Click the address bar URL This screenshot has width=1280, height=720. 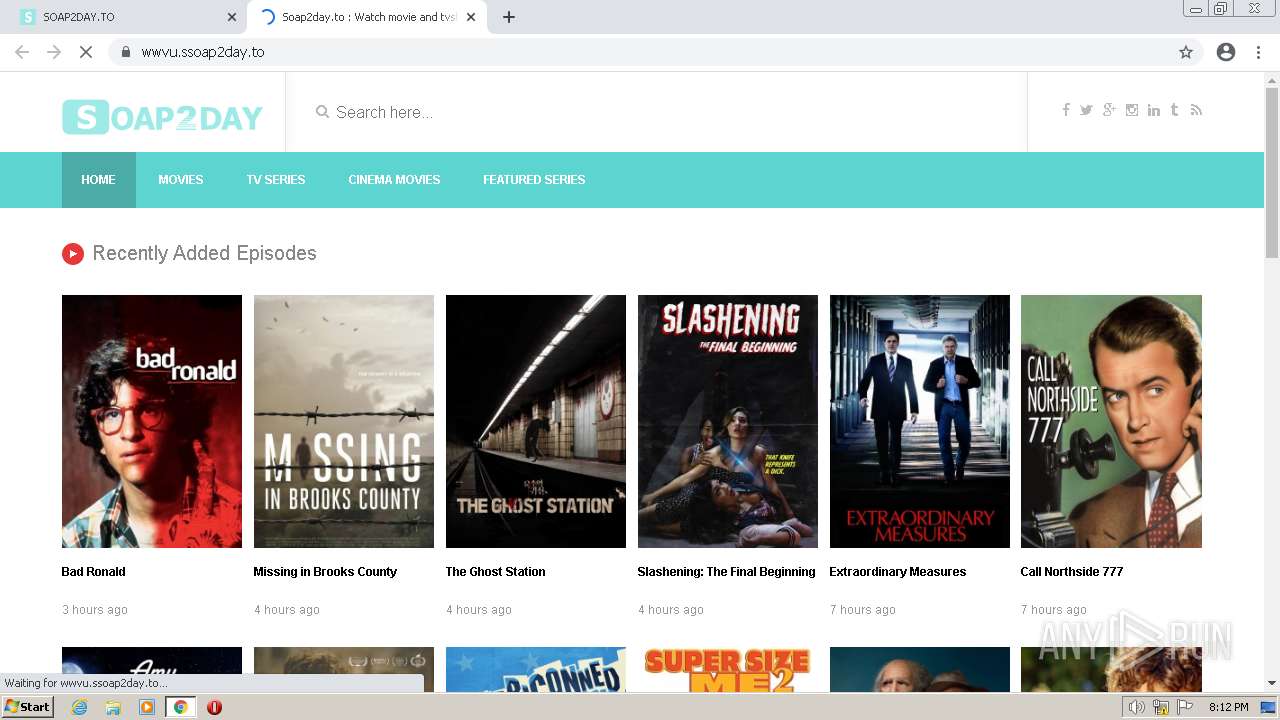click(x=203, y=52)
